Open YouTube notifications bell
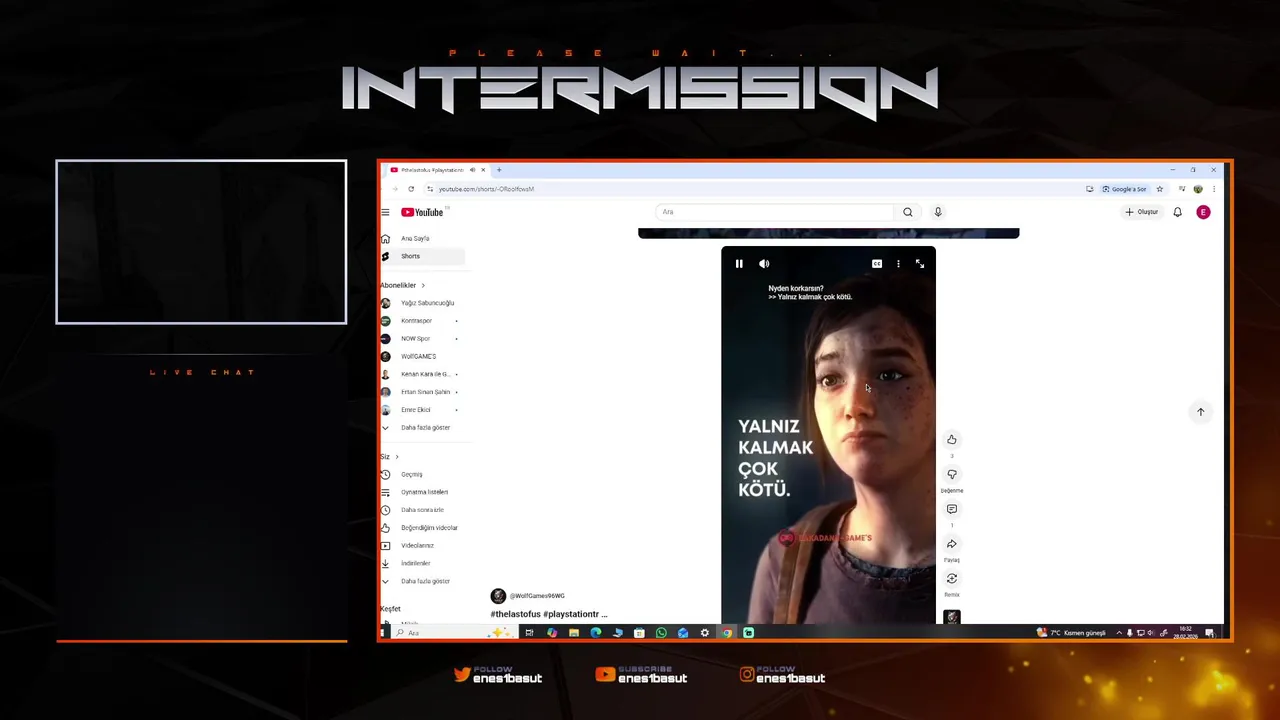1280x720 pixels. click(x=1178, y=212)
